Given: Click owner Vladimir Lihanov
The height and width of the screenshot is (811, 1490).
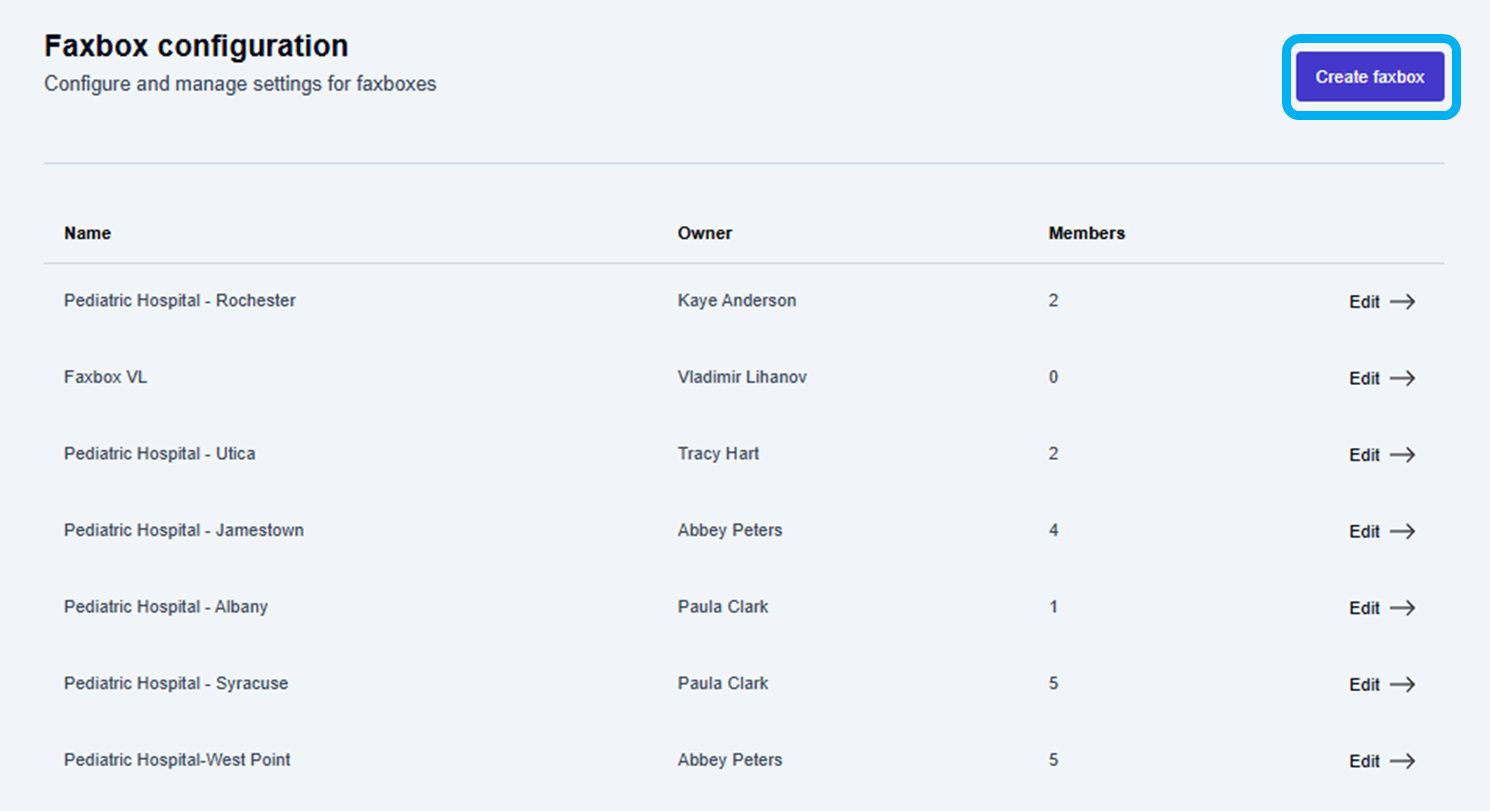Looking at the screenshot, I should click(x=742, y=377).
